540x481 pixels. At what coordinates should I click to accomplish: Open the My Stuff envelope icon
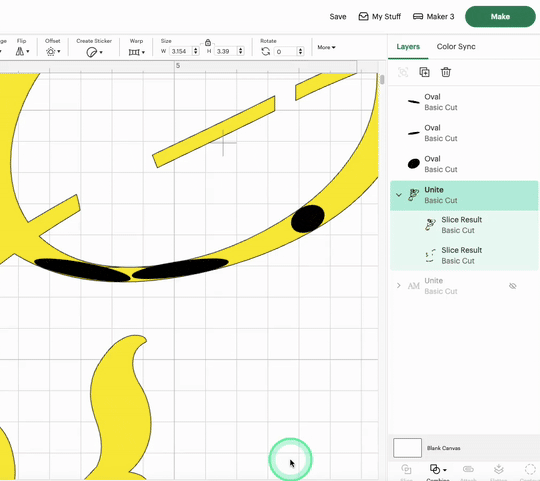click(x=363, y=17)
